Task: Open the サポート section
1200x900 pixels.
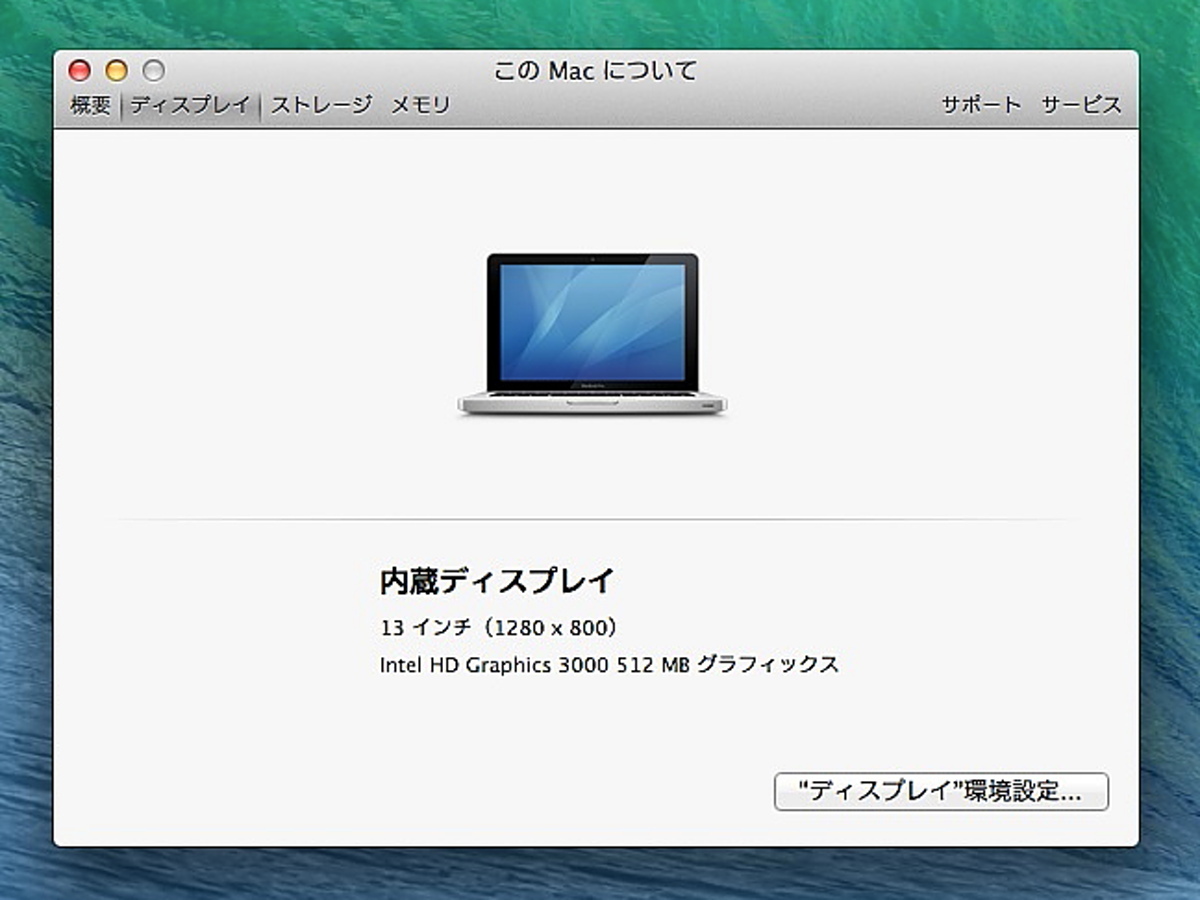Action: [x=981, y=105]
